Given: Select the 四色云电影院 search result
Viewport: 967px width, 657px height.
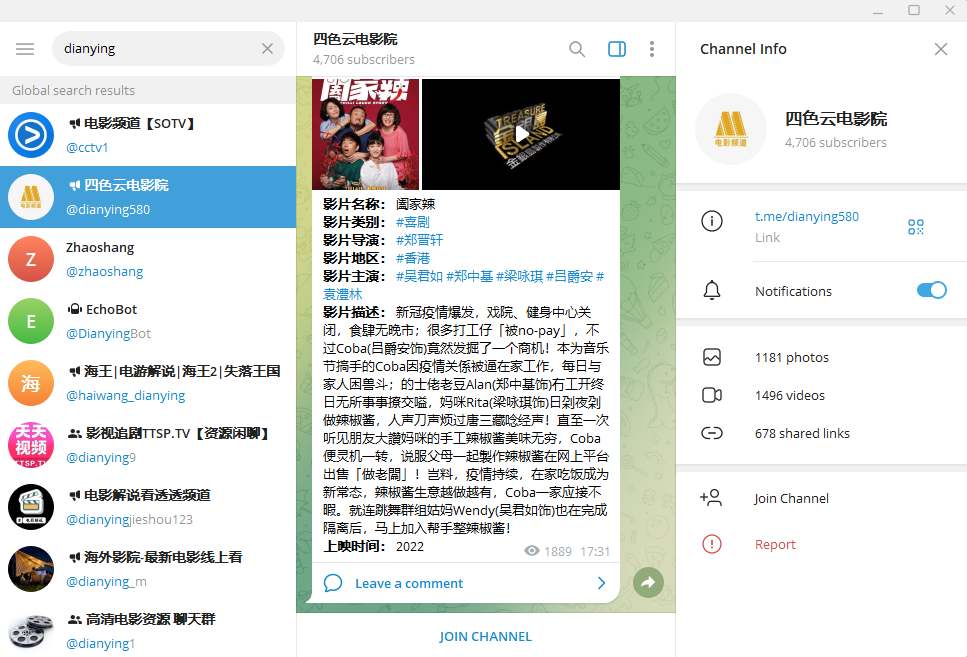Looking at the screenshot, I should pos(148,197).
